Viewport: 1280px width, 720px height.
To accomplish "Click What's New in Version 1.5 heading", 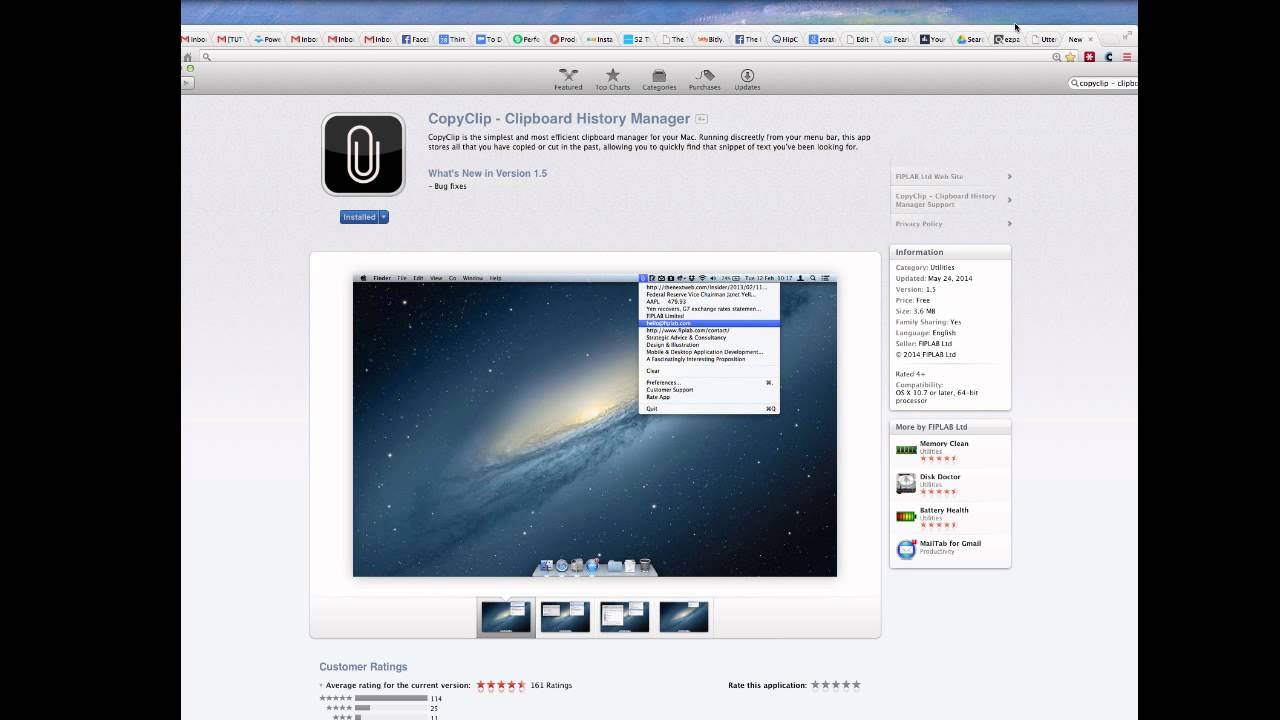I will (x=488, y=173).
